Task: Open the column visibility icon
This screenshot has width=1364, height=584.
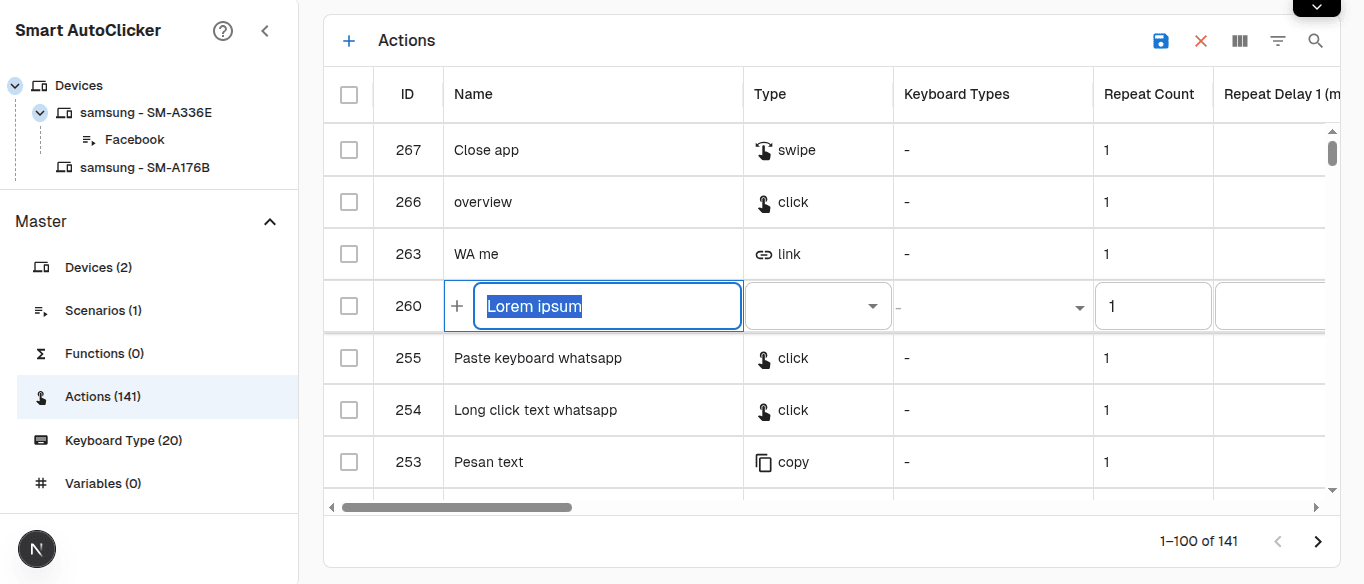Action: click(1240, 41)
